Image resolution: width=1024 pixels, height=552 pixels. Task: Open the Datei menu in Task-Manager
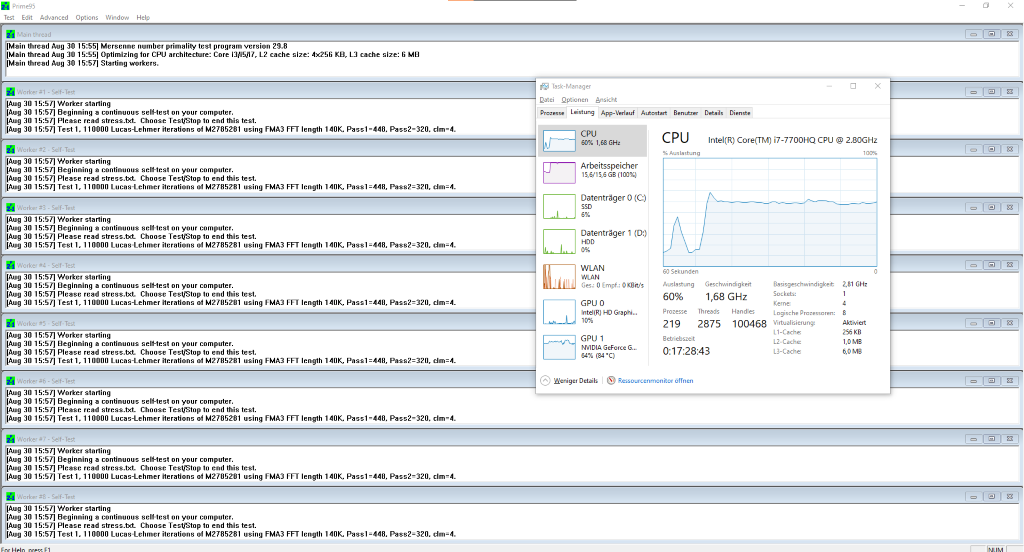coord(547,100)
